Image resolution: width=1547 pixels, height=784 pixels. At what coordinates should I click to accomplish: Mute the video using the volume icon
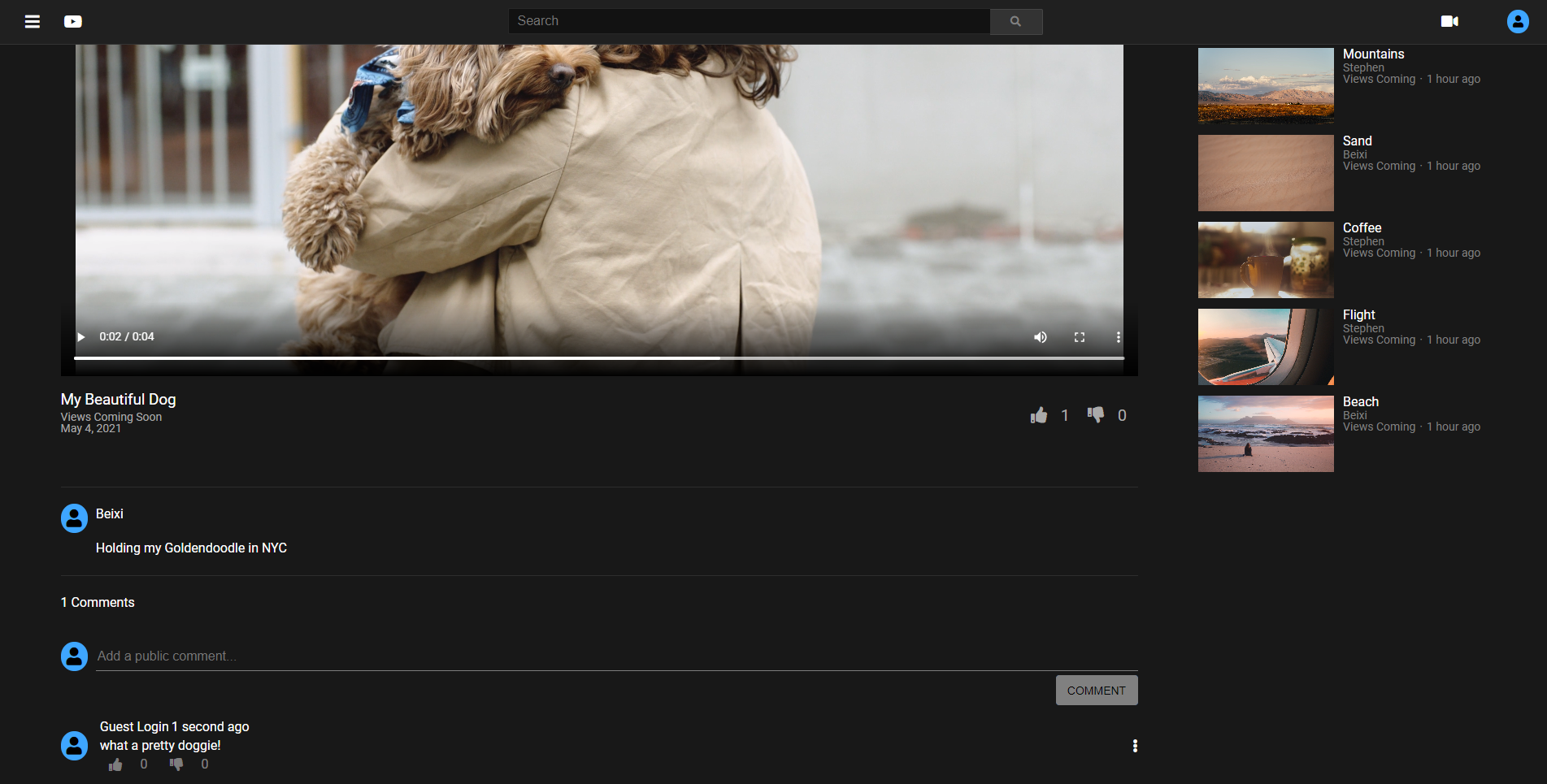tap(1041, 336)
